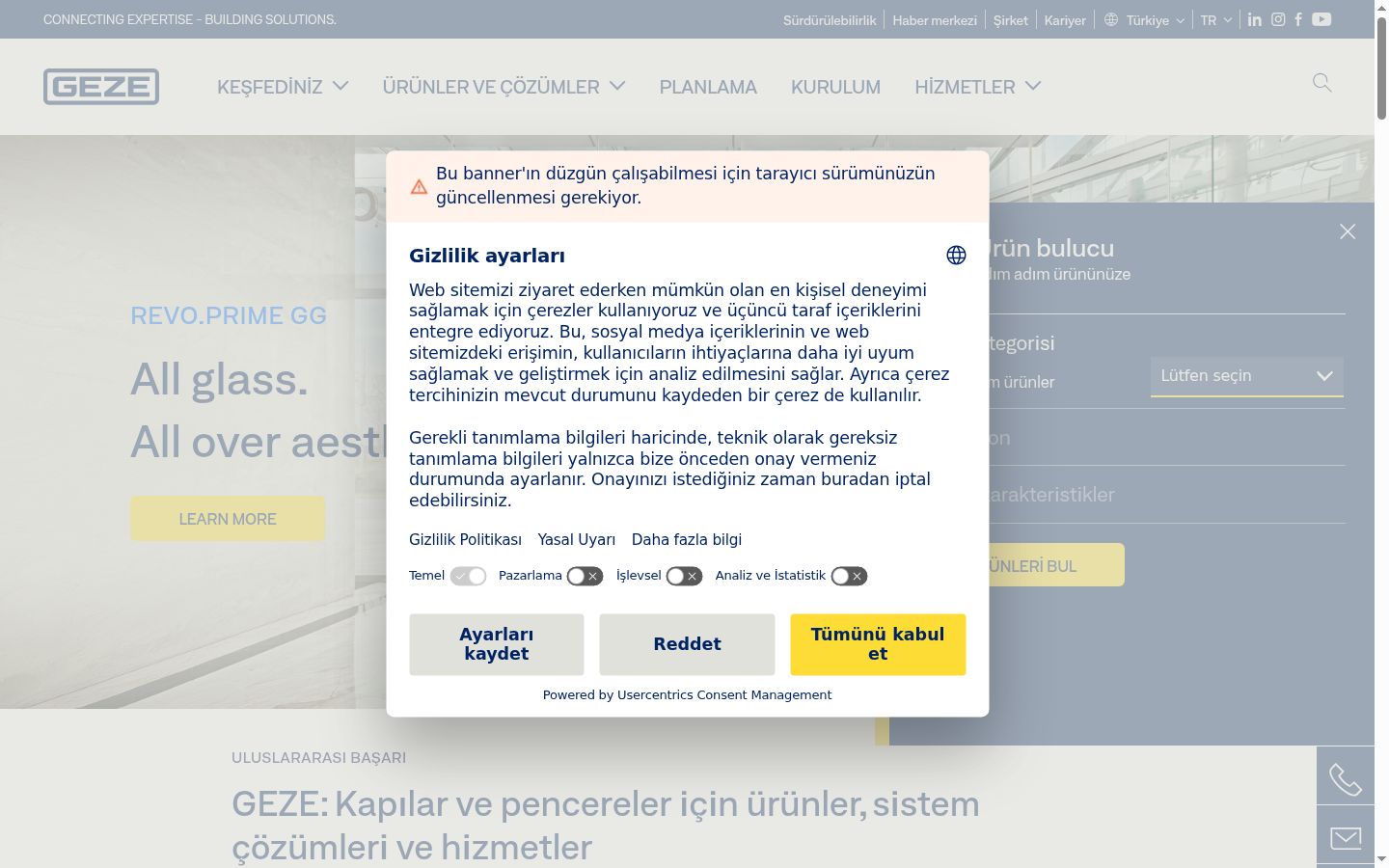Open site search magnifier icon
This screenshot has height=868, width=1389.
(x=1322, y=83)
